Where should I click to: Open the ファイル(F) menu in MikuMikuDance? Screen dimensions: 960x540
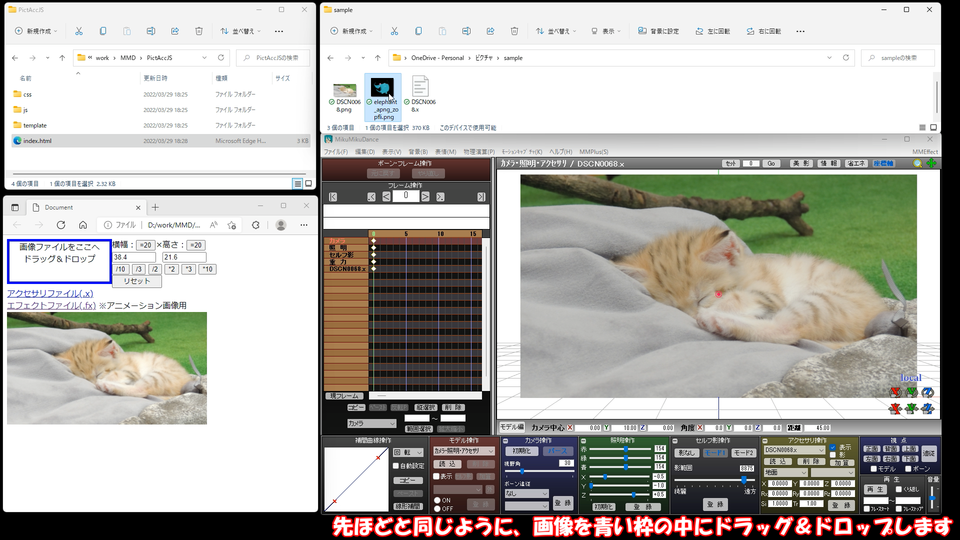click(336, 152)
